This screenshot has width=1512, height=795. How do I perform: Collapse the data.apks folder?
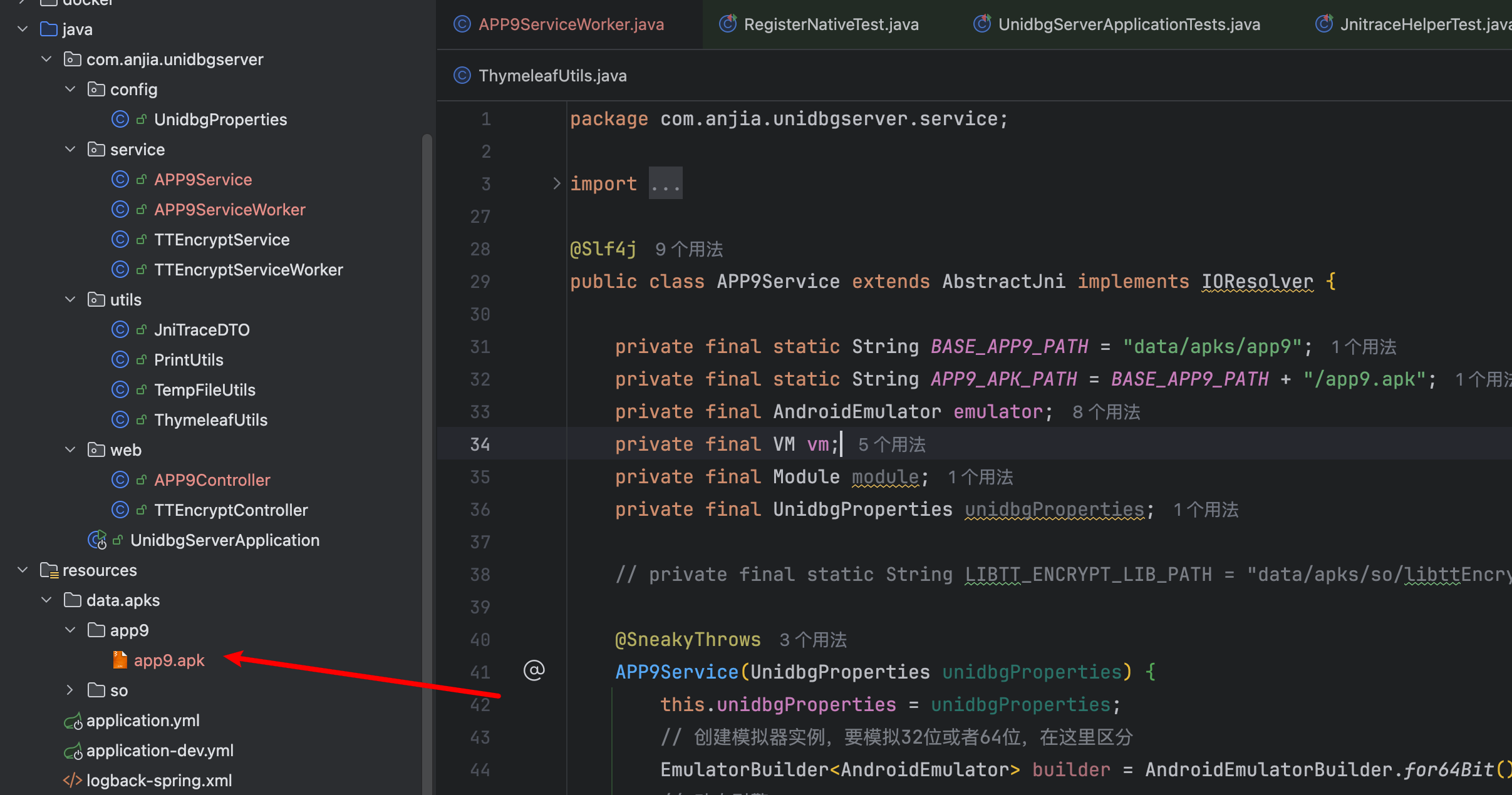tap(46, 600)
